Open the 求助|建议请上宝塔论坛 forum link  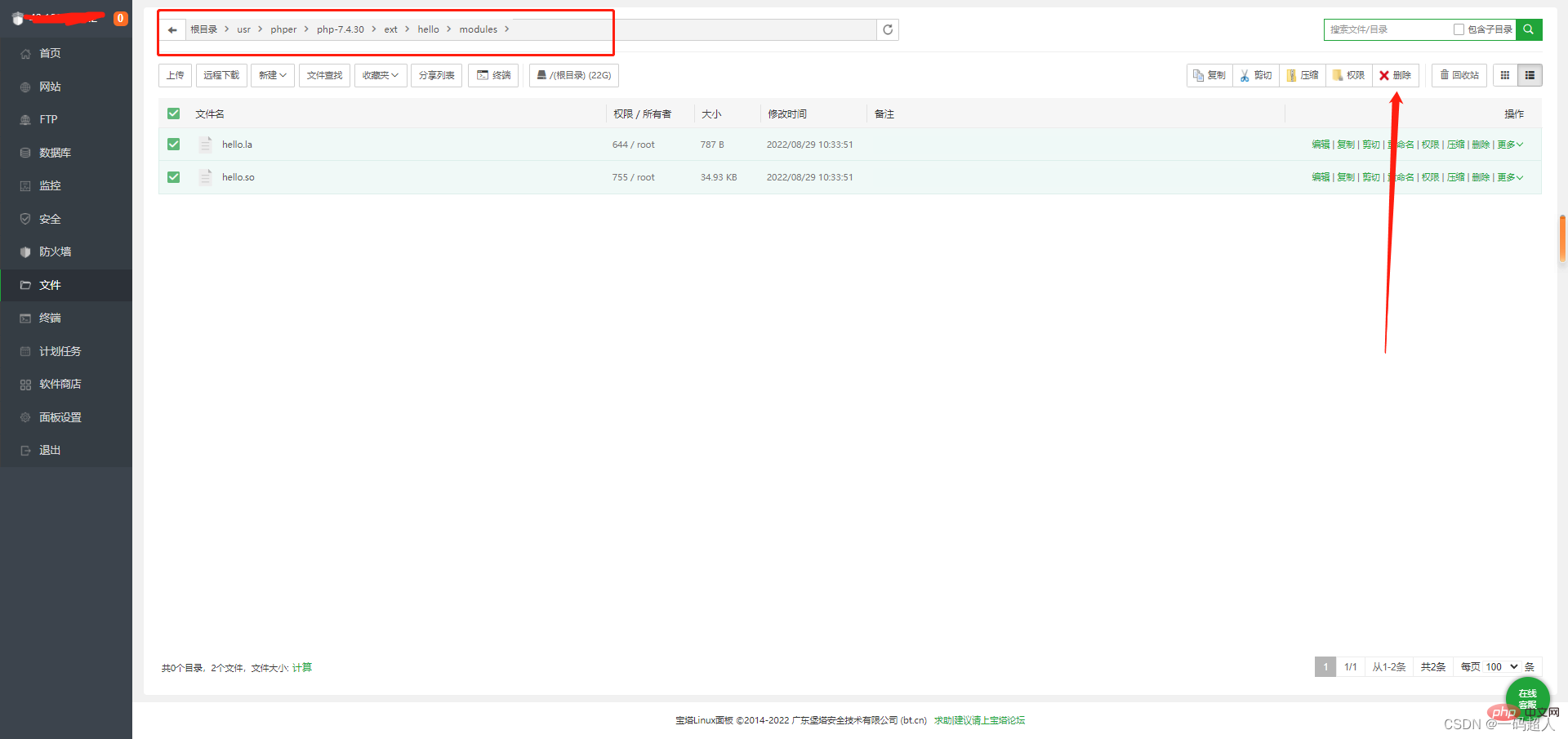979,720
